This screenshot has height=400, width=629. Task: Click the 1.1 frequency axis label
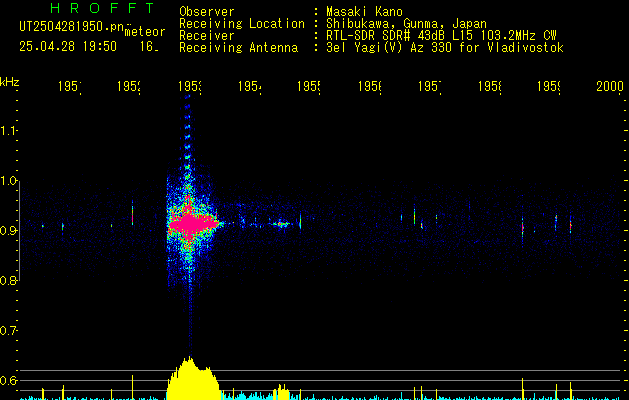click(8, 130)
